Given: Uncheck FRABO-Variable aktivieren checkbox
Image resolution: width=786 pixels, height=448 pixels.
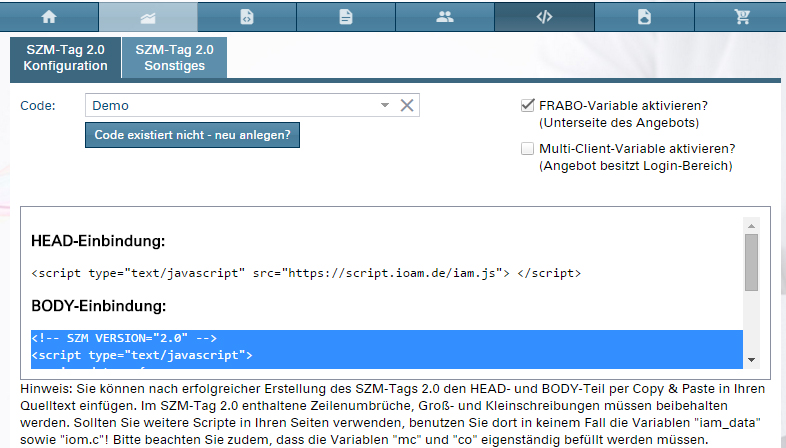Looking at the screenshot, I should (527, 105).
